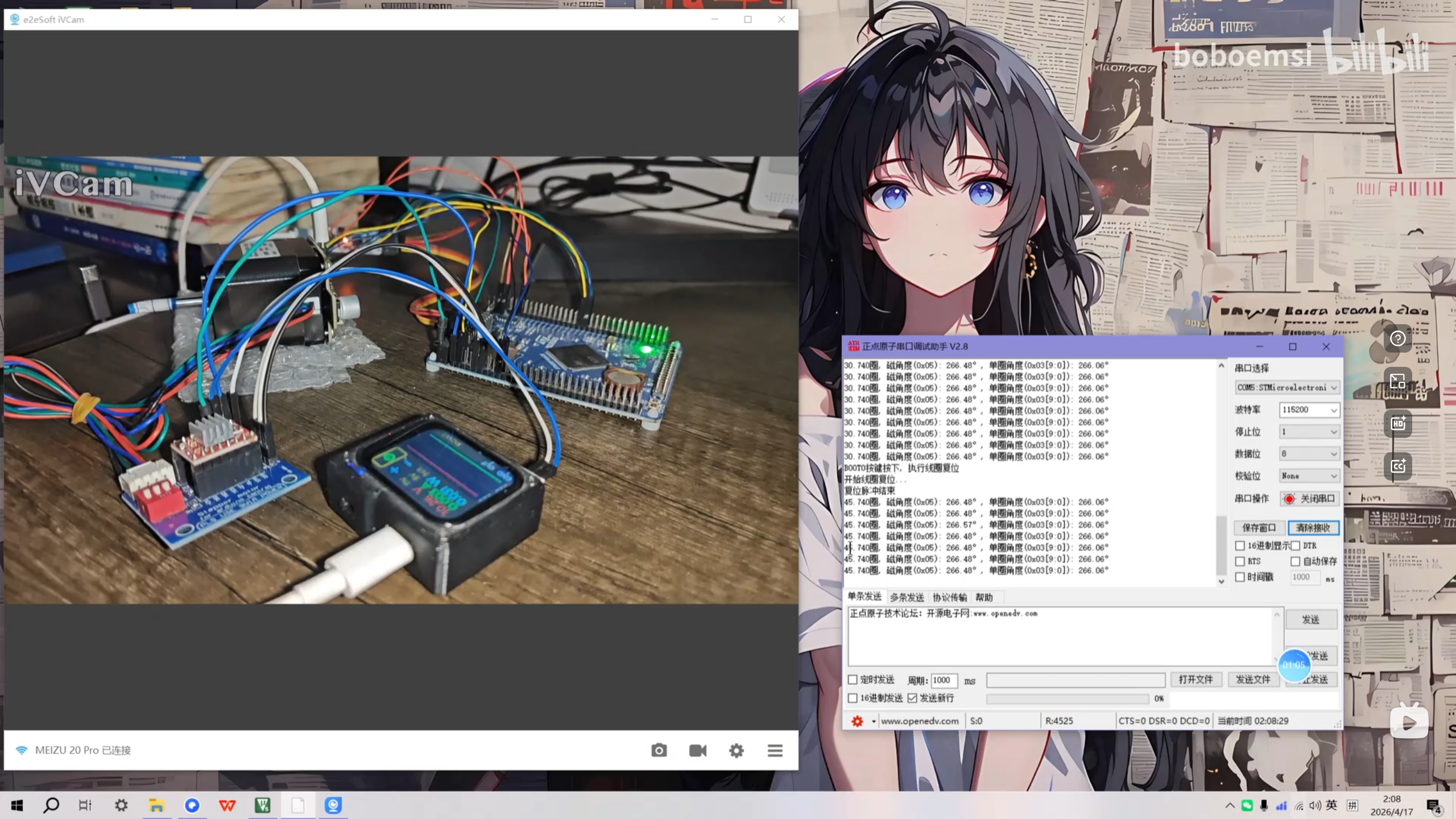Open the WPS Office taskbar icon
This screenshot has height=819, width=1456.
coord(227,805)
